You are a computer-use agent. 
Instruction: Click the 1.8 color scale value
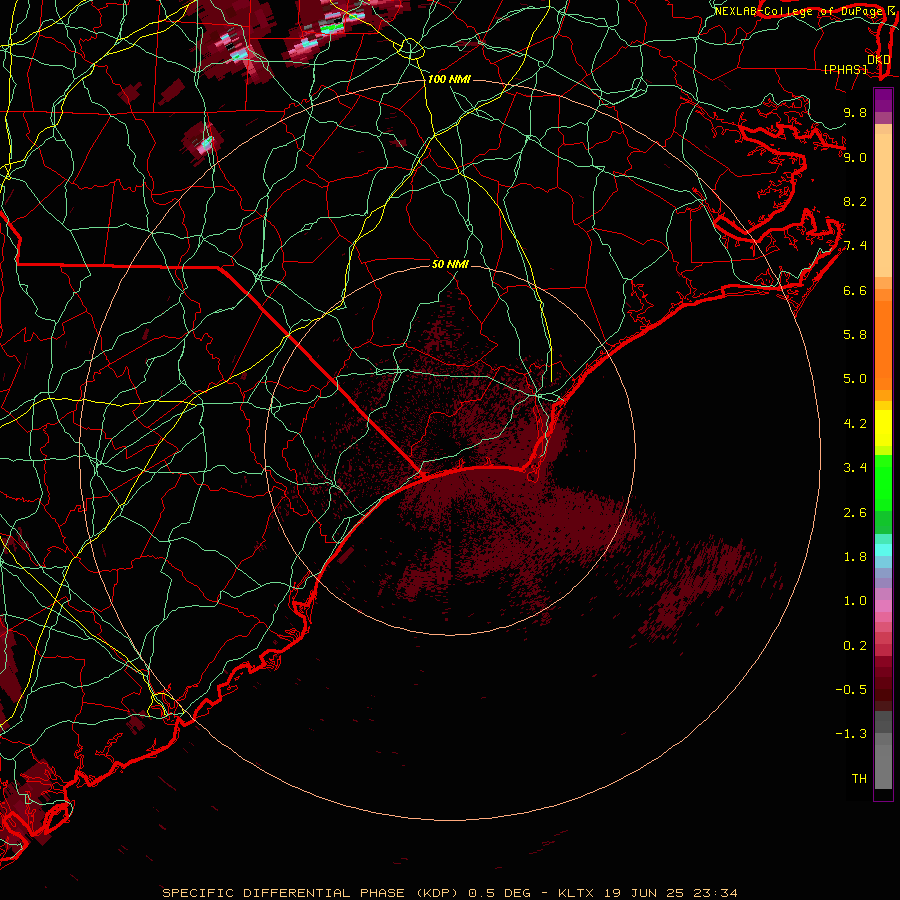[x=855, y=557]
